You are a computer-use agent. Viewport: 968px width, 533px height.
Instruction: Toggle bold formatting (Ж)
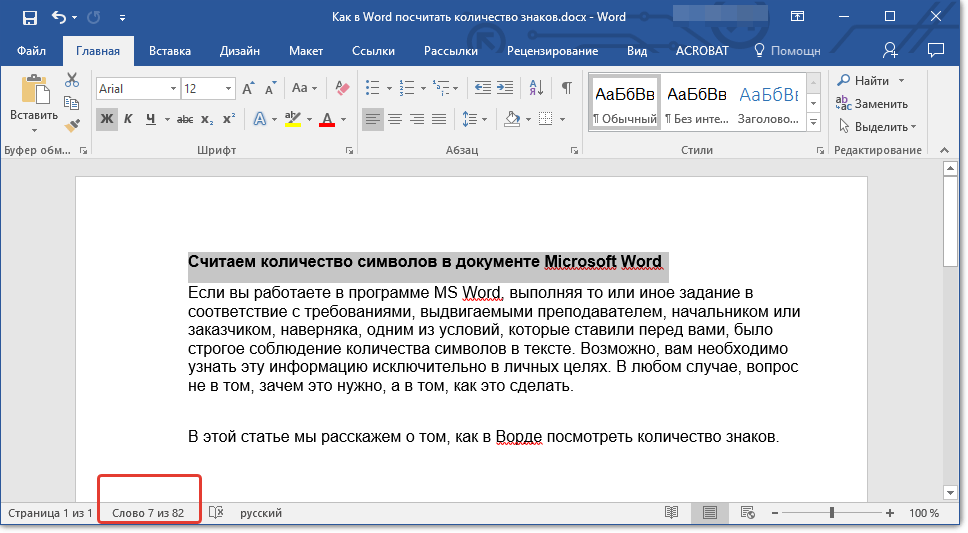click(107, 120)
